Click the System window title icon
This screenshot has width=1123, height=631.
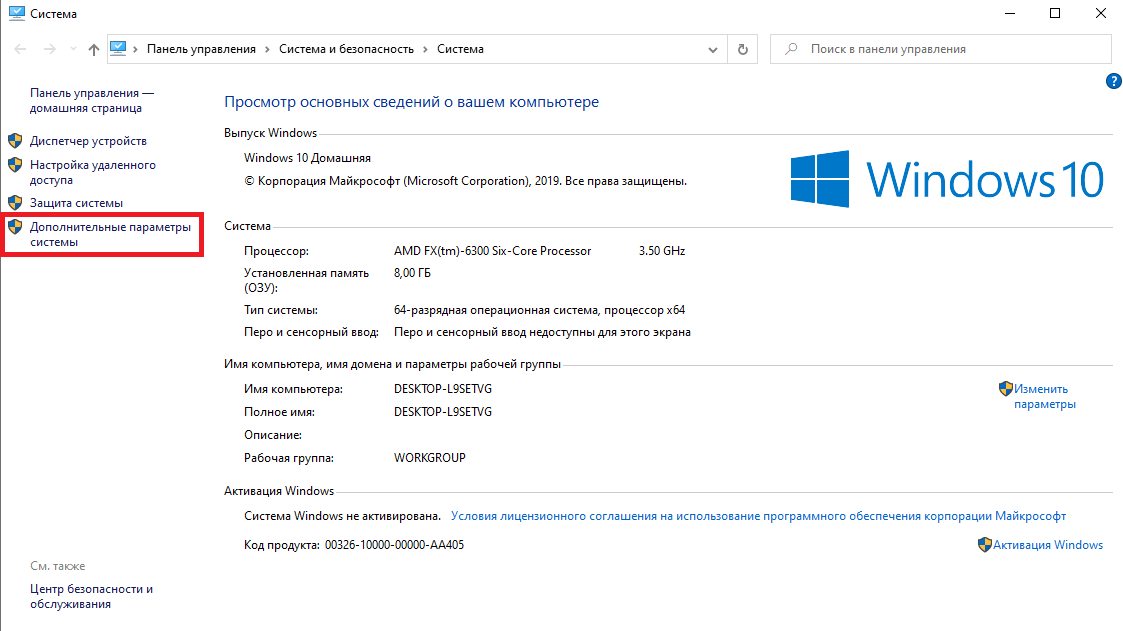coord(16,13)
